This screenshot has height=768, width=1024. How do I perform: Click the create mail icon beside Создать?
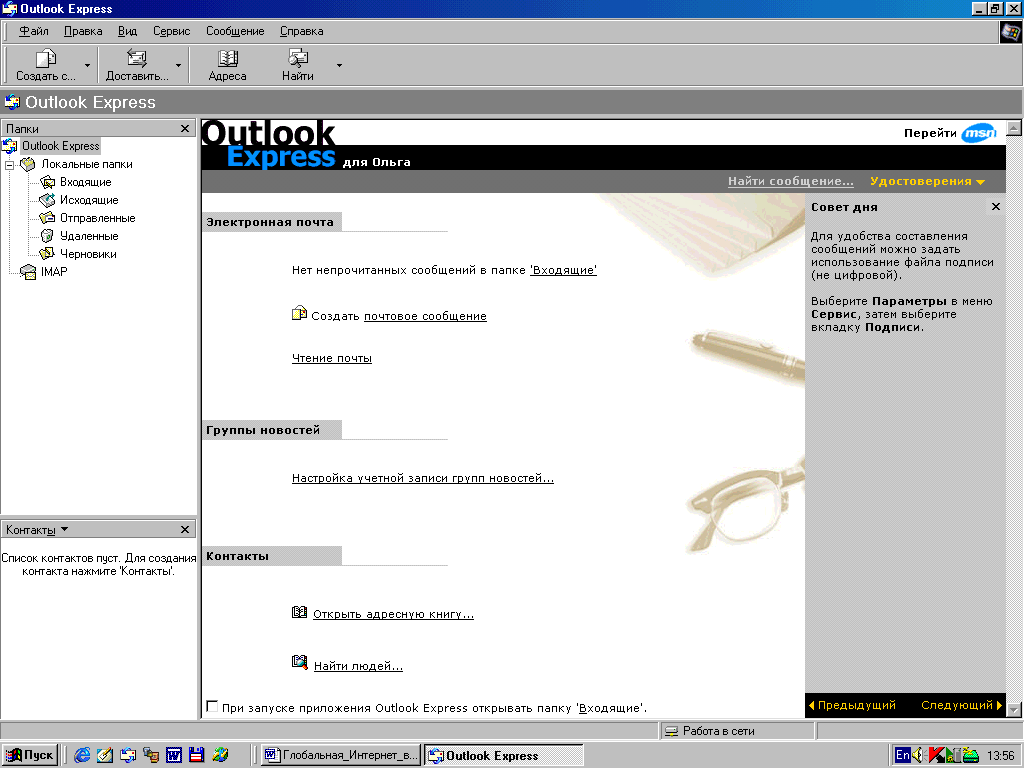[299, 313]
